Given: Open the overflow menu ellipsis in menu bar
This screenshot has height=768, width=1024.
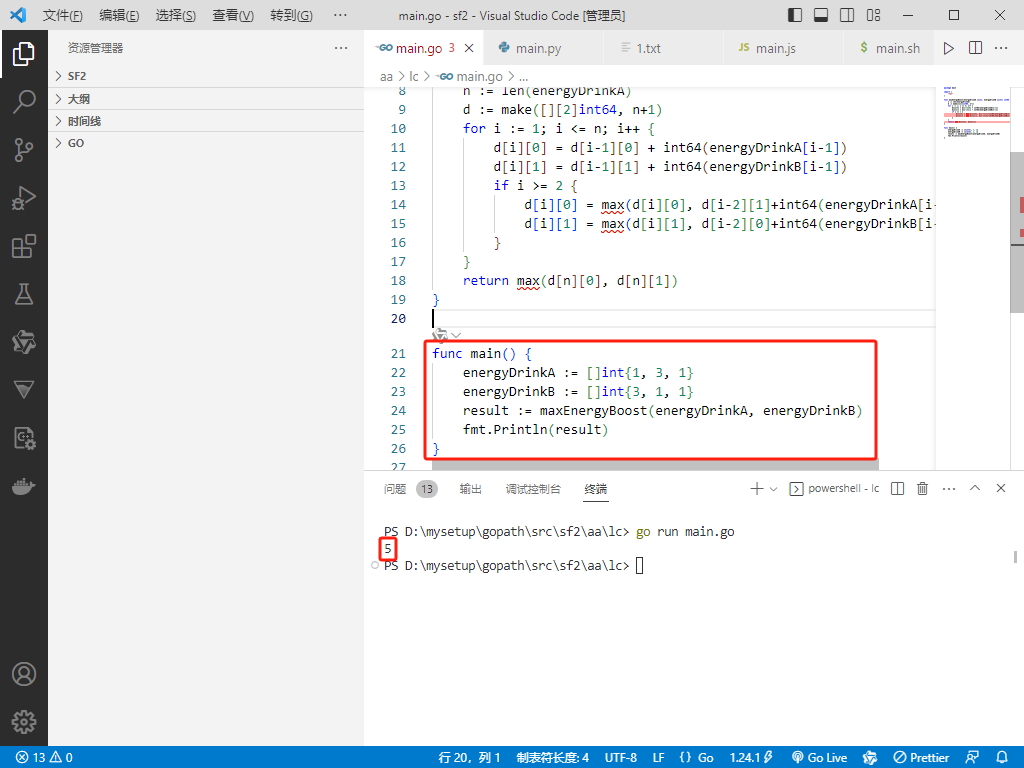Looking at the screenshot, I should [x=340, y=15].
